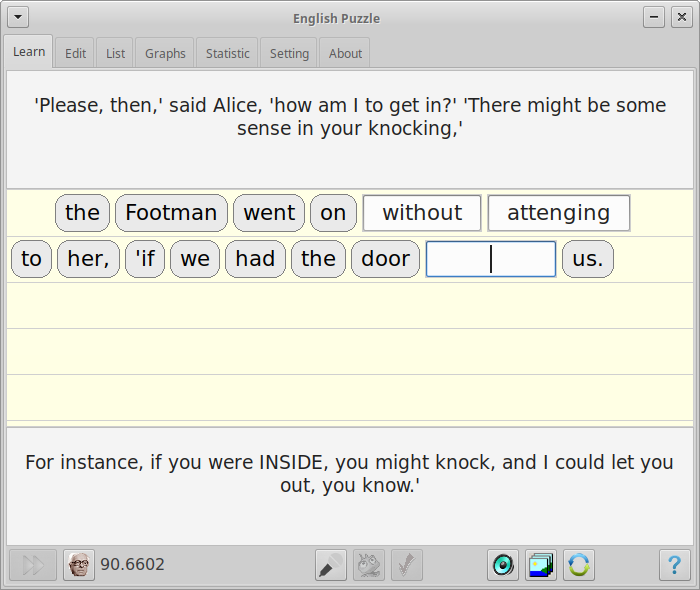700x590 pixels.
Task: Click the 'door' word tile
Action: (386, 259)
